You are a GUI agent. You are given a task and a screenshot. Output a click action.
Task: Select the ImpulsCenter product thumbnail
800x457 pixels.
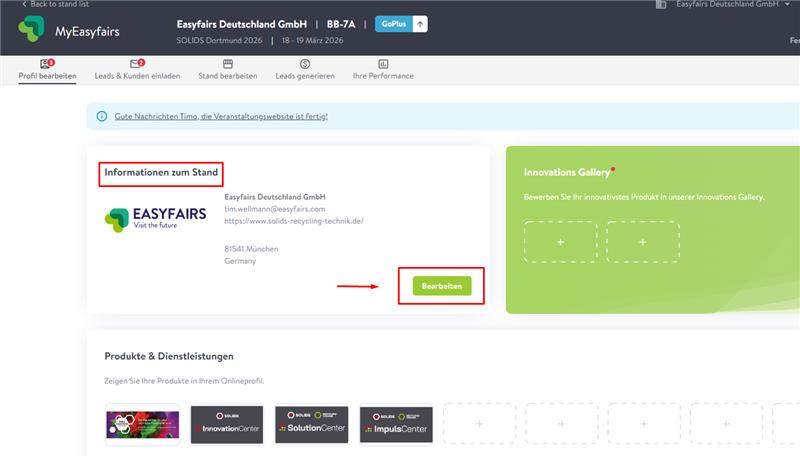click(x=395, y=425)
